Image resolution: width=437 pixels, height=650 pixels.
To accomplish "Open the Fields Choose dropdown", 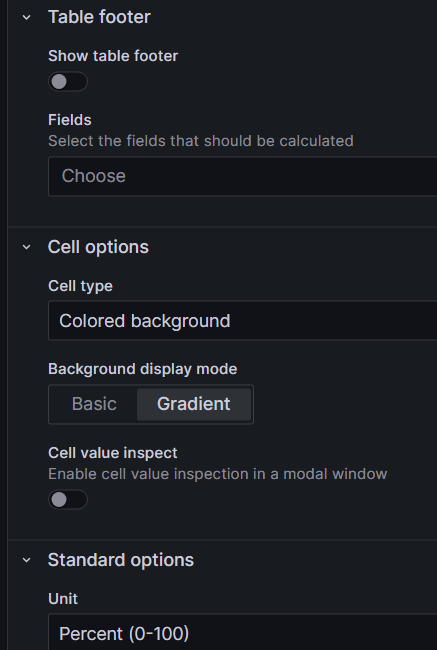I will coord(243,176).
